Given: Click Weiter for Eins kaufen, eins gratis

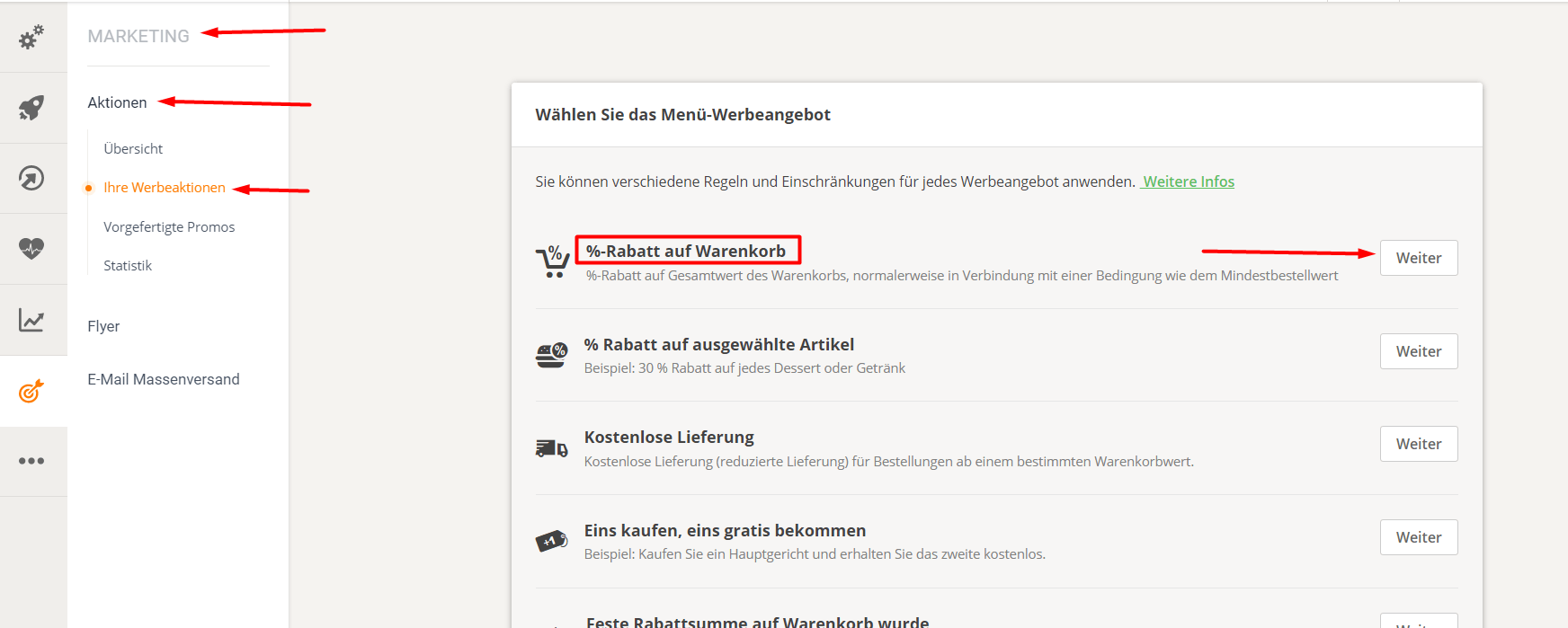Looking at the screenshot, I should tap(1419, 537).
